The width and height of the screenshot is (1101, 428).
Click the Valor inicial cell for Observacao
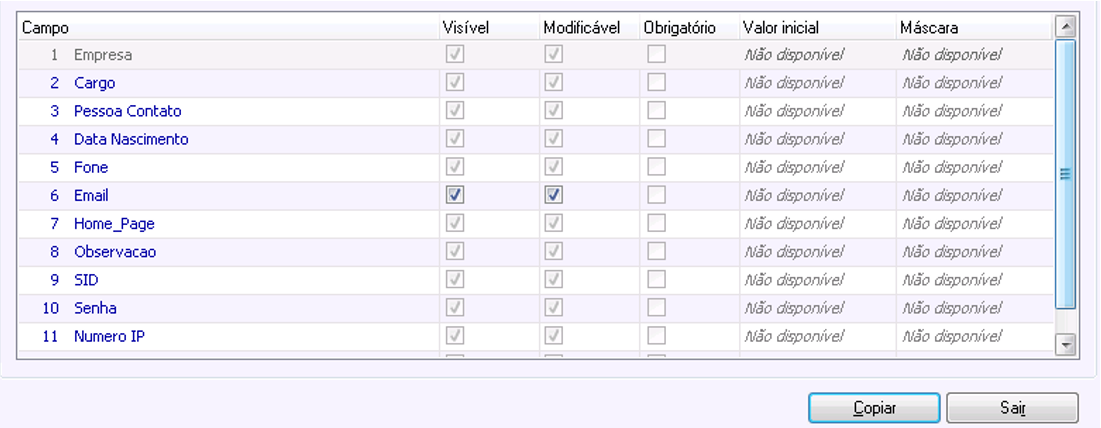pos(794,252)
